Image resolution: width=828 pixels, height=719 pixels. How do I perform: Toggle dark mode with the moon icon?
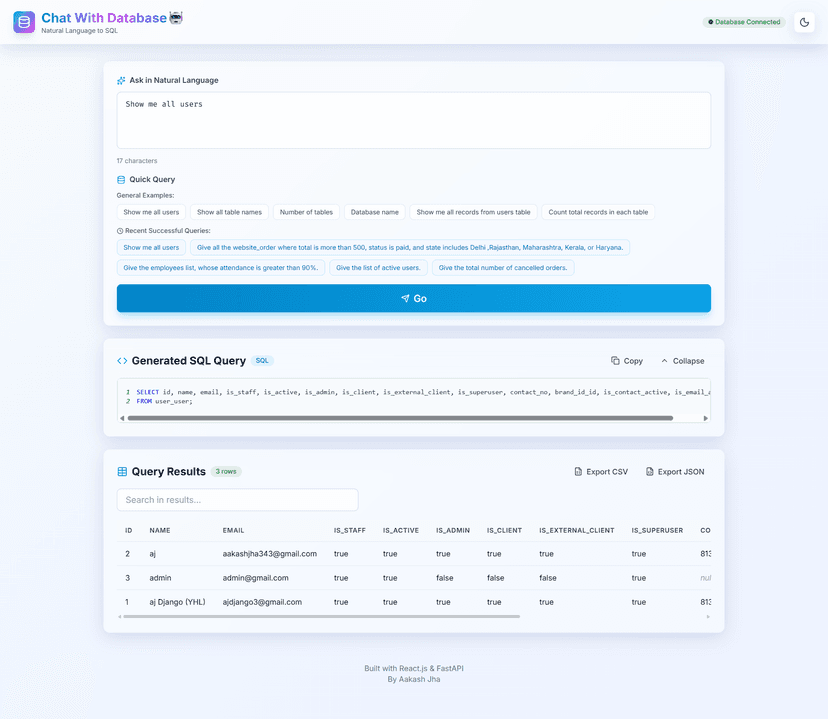(804, 22)
